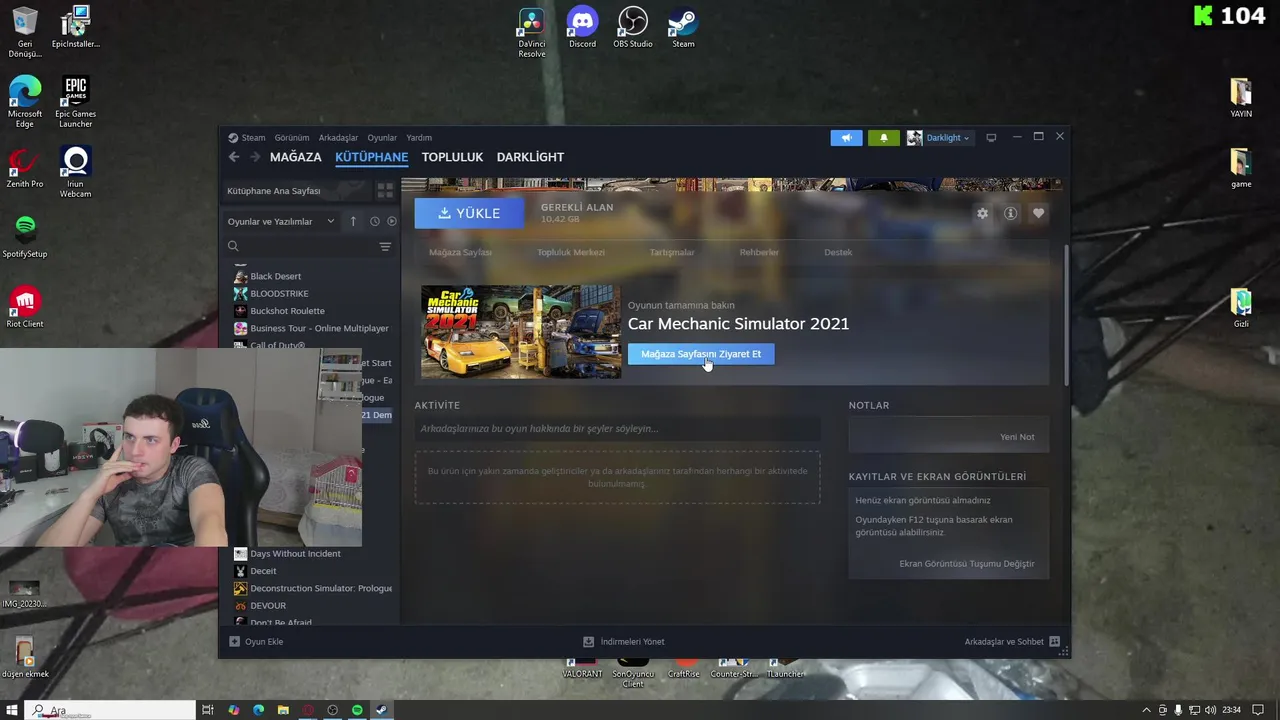Screen dimensions: 1280x720
Task: Click Car Mechanic Simulator 2021 thumbnail
Action: 520,332
